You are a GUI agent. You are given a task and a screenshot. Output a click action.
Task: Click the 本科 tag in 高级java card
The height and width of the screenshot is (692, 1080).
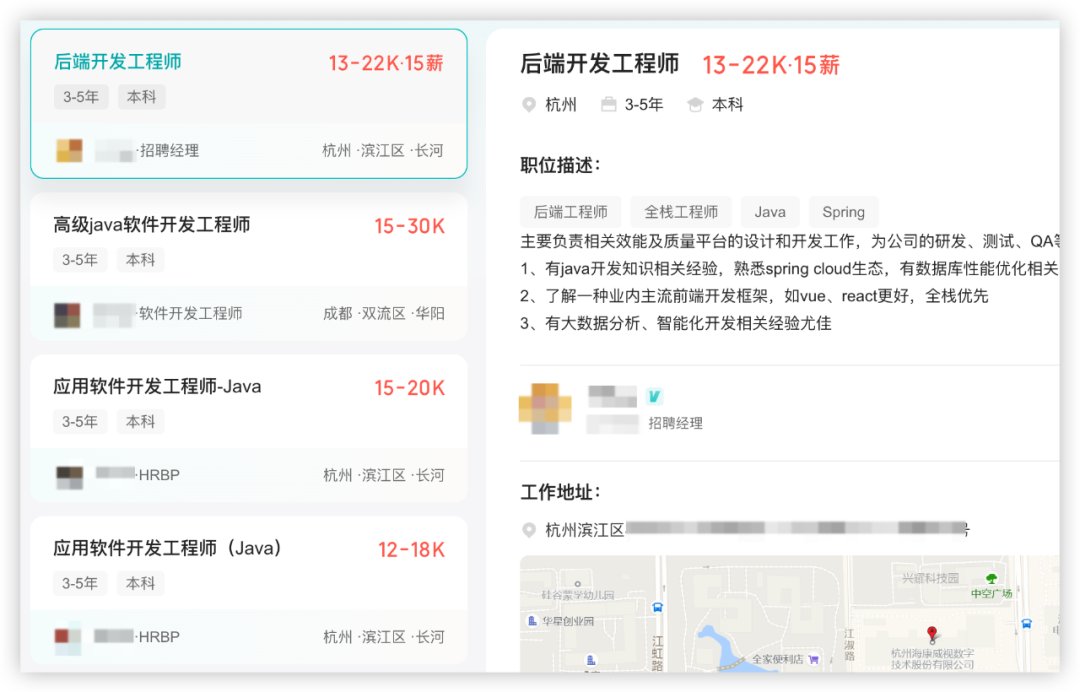point(141,260)
